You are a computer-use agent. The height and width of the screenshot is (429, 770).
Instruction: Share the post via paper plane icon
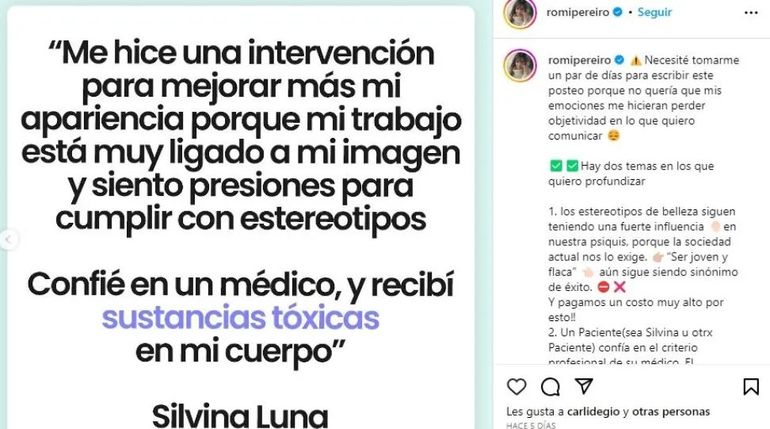point(584,386)
